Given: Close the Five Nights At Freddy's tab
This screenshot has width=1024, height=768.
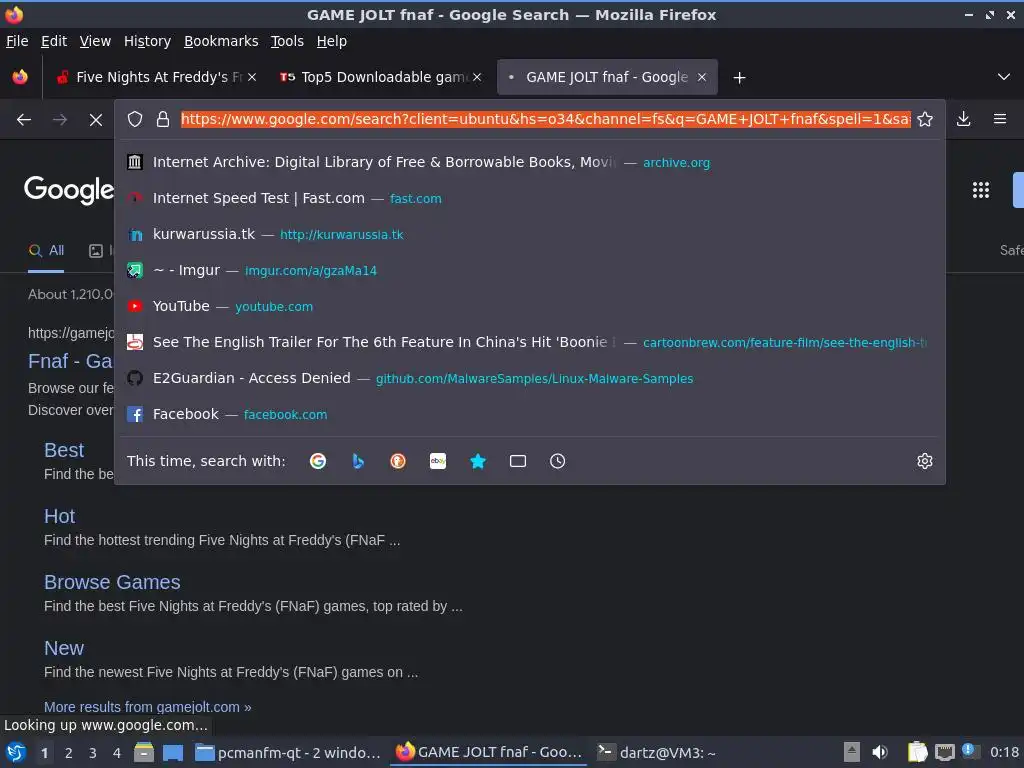Looking at the screenshot, I should pos(252,77).
